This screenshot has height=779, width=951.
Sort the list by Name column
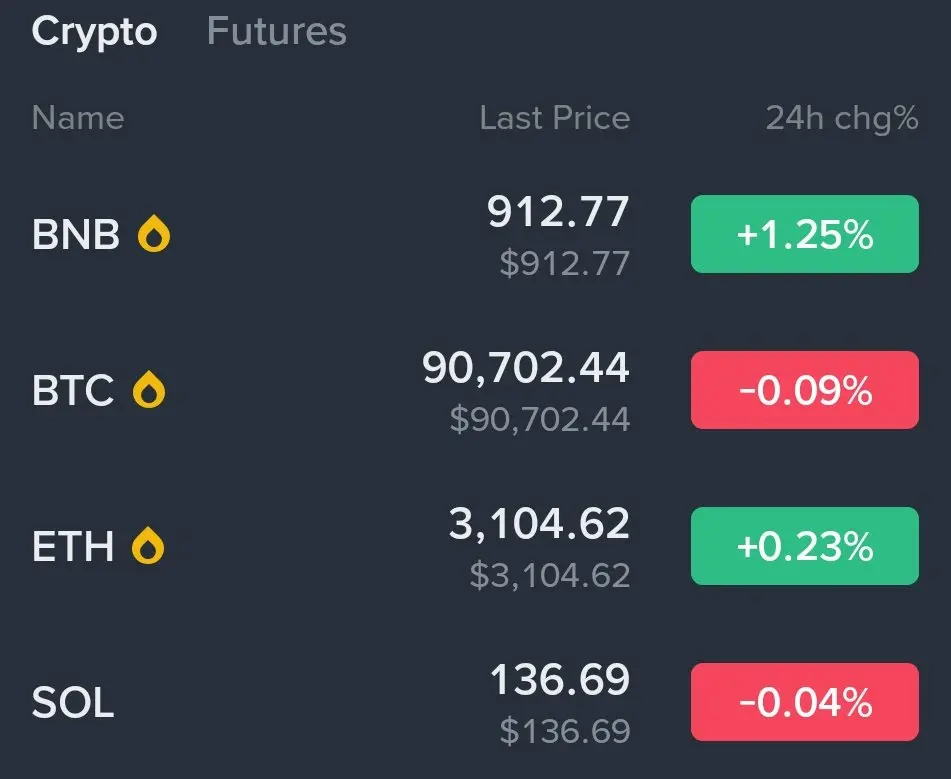(78, 118)
